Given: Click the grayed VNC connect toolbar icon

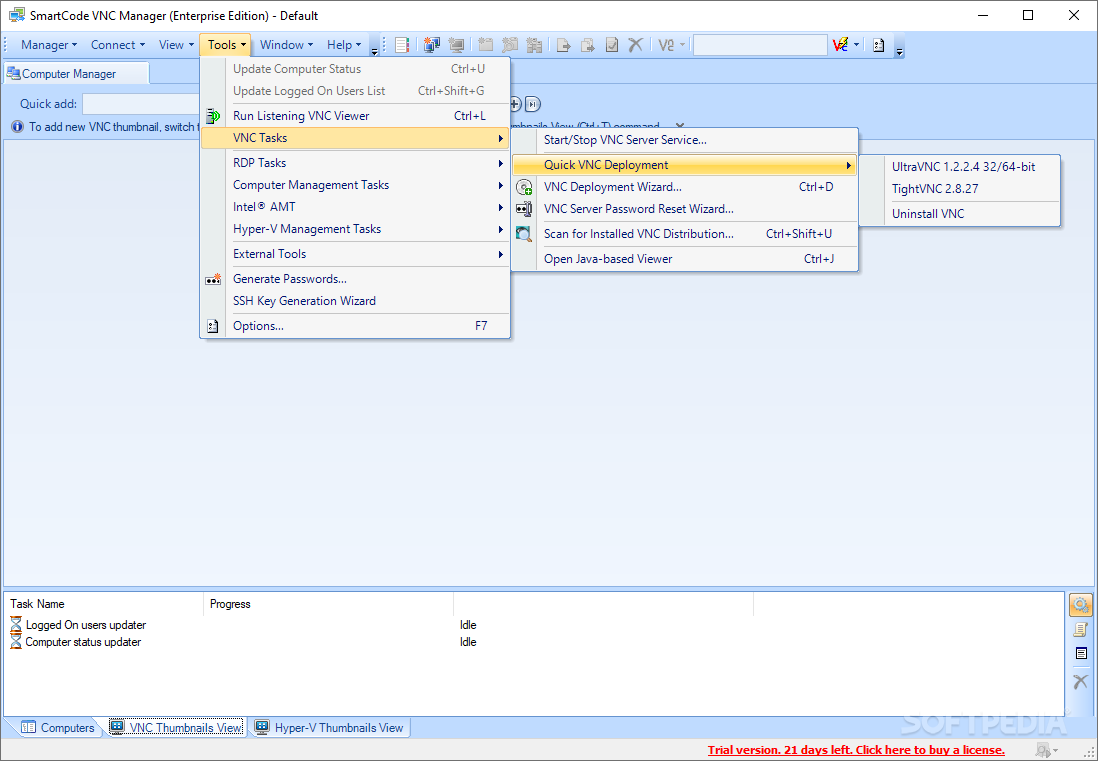Looking at the screenshot, I should pos(666,45).
